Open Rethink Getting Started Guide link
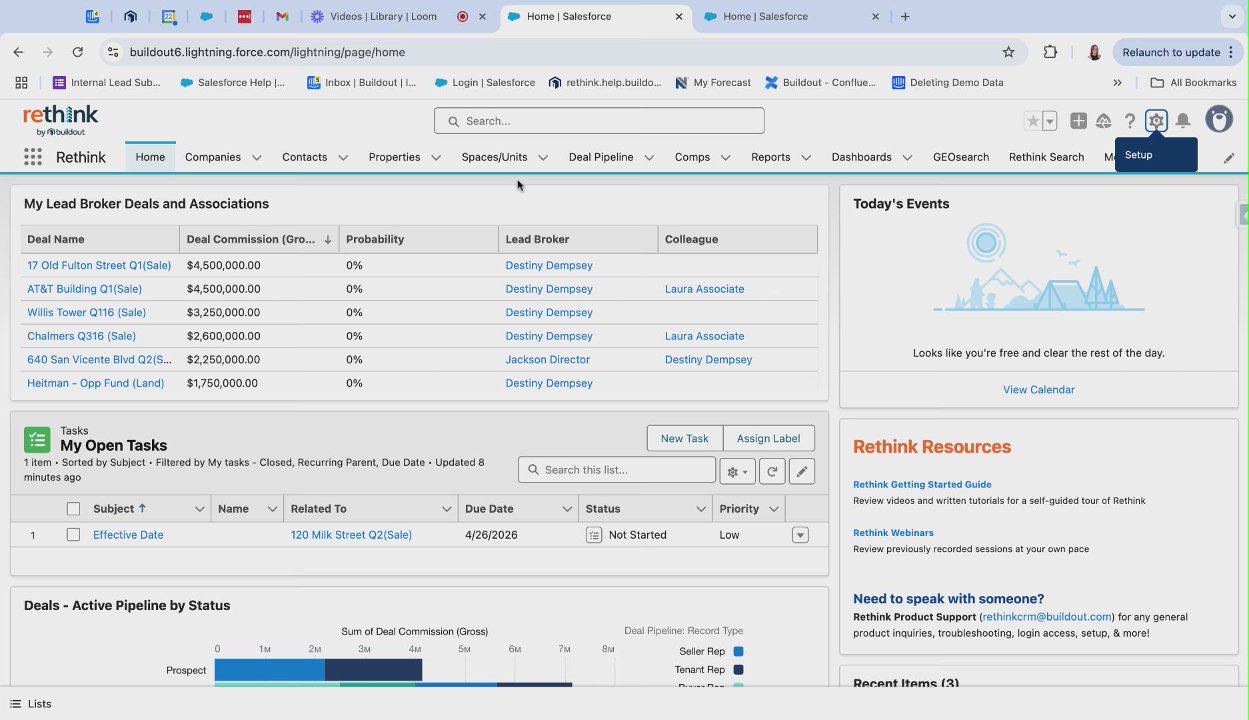1249x720 pixels. (922, 485)
